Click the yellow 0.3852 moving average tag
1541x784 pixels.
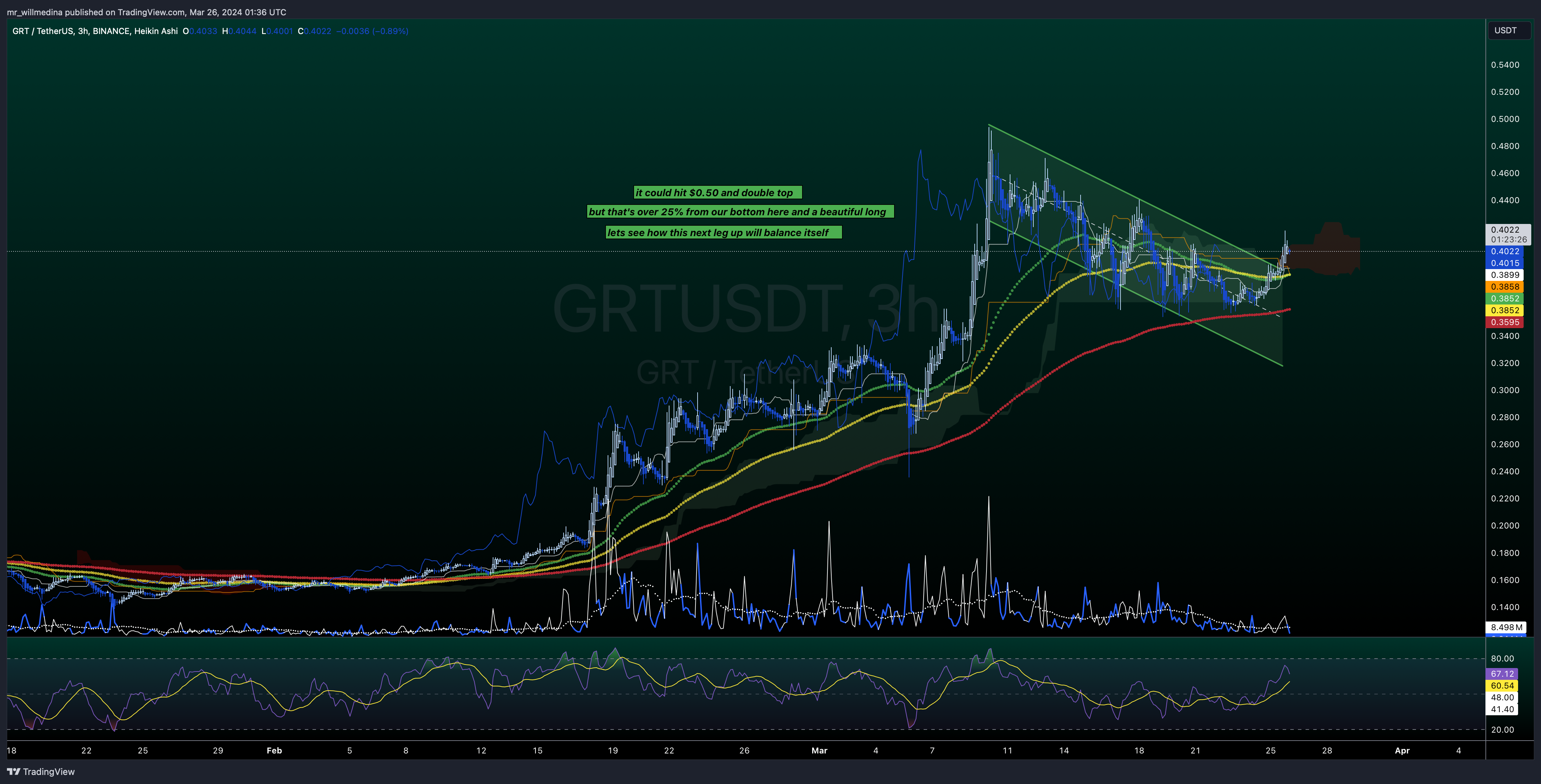point(1505,310)
